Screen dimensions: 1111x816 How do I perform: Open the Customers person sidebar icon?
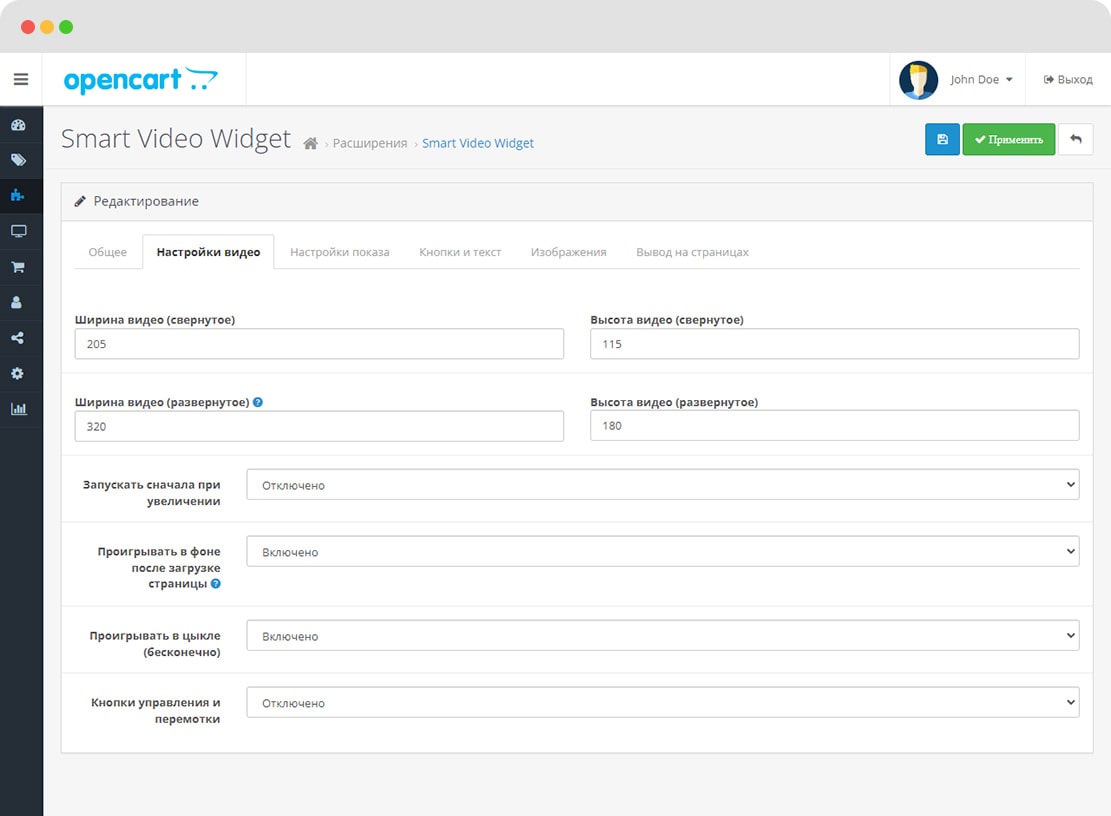tap(17, 302)
